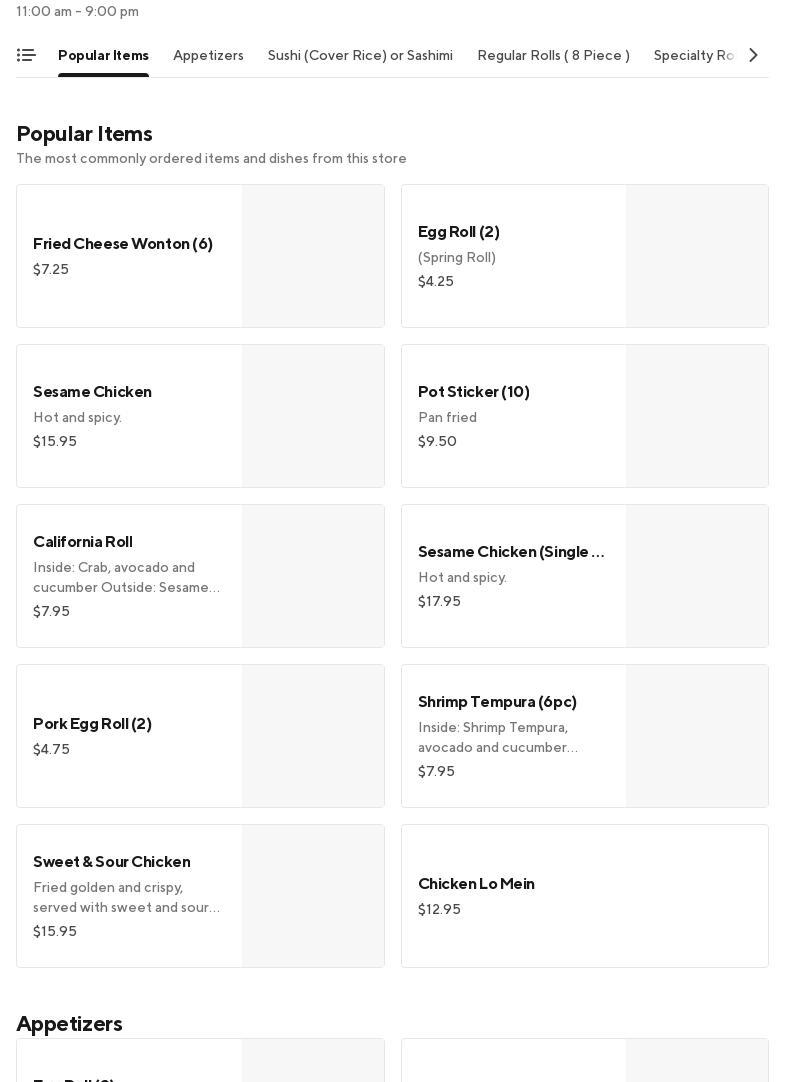Choose the Sweet & Sour Chicken item

point(111,862)
